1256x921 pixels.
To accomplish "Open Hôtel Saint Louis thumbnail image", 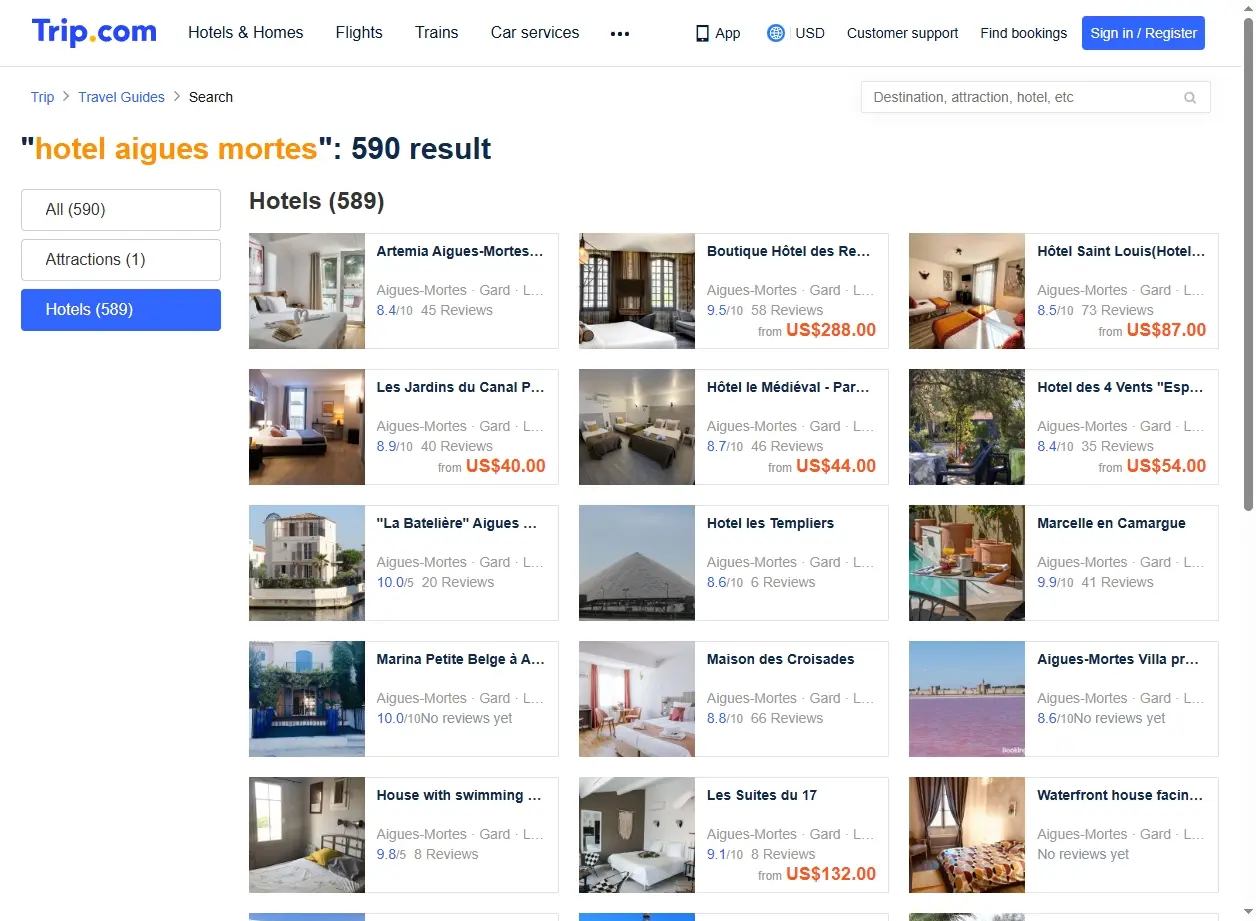I will pos(967,291).
